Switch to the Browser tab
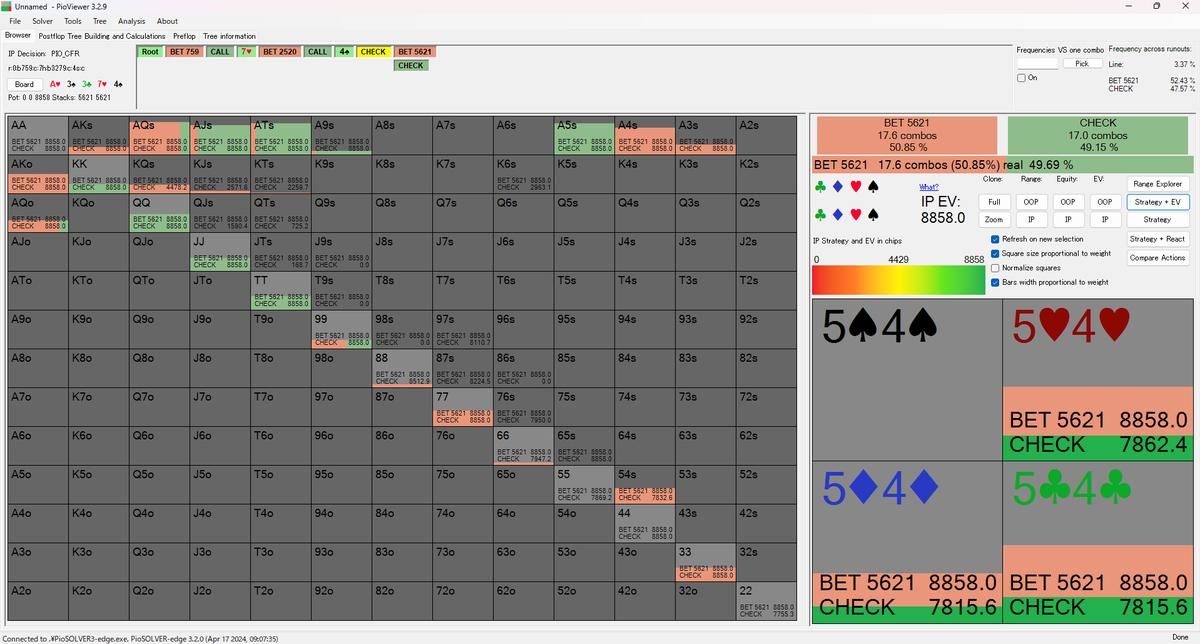The height and width of the screenshot is (644, 1200). tap(18, 35)
